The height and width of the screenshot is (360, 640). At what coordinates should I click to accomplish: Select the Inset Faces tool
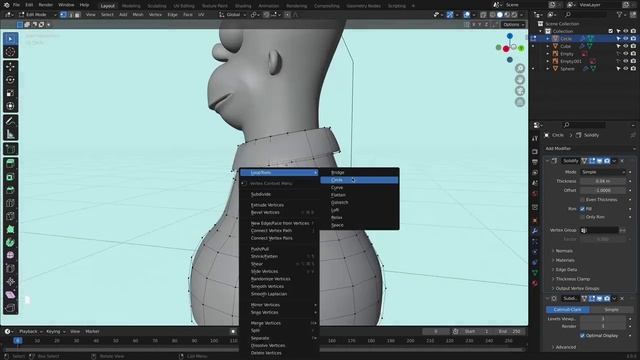[x=10, y=177]
